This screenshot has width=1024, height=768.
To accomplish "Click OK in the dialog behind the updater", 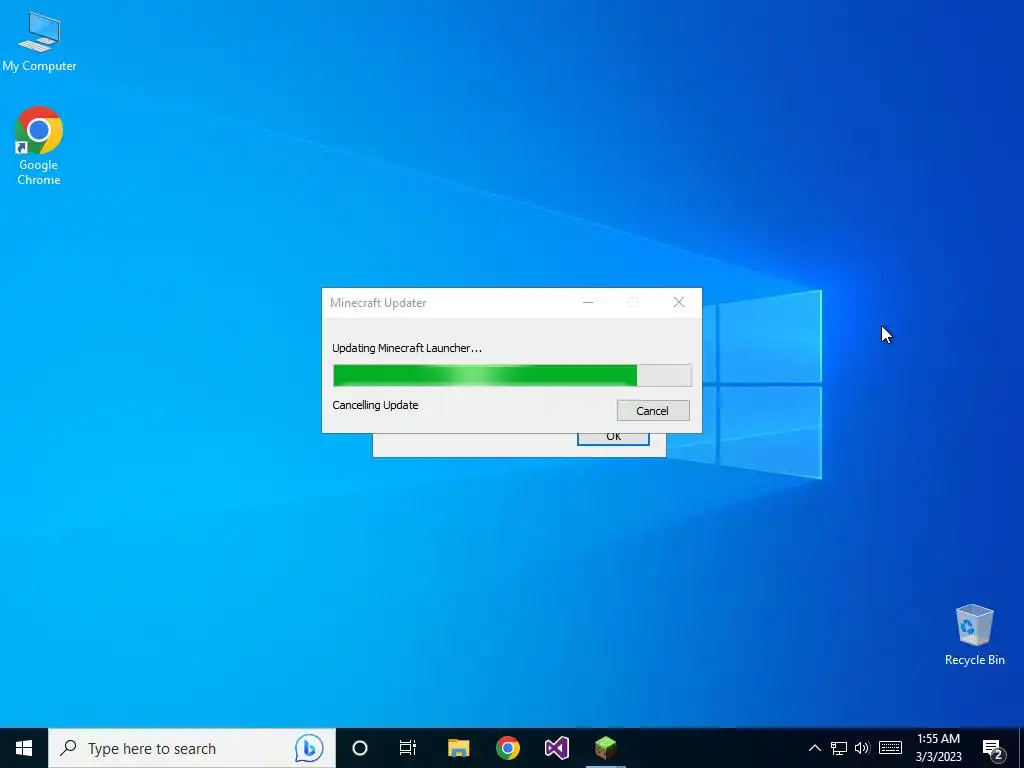I will click(613, 439).
